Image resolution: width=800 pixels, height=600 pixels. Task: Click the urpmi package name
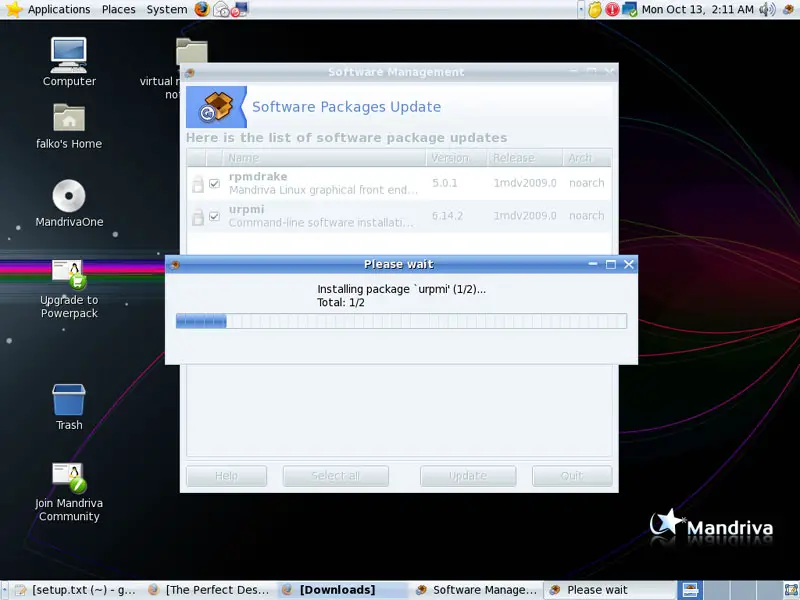pos(246,210)
